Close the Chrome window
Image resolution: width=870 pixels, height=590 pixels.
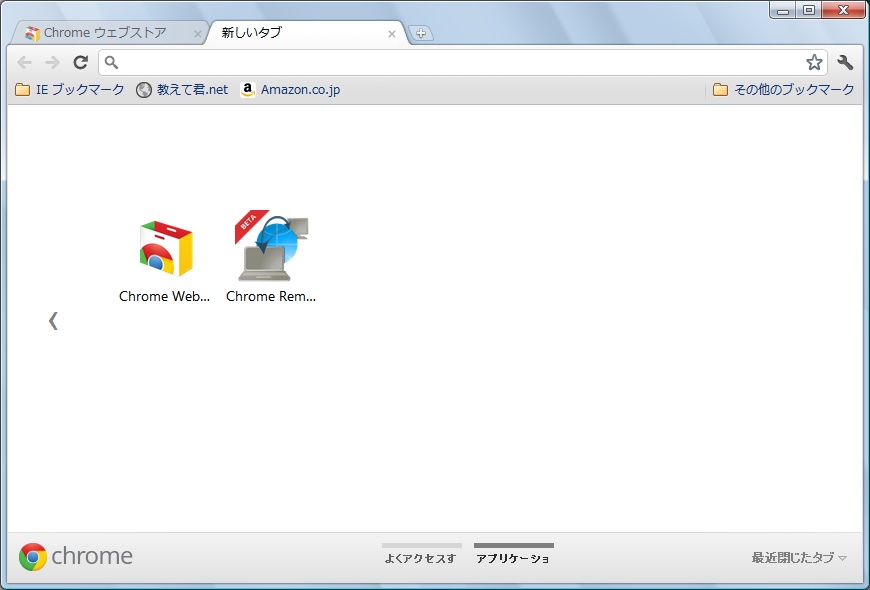843,10
